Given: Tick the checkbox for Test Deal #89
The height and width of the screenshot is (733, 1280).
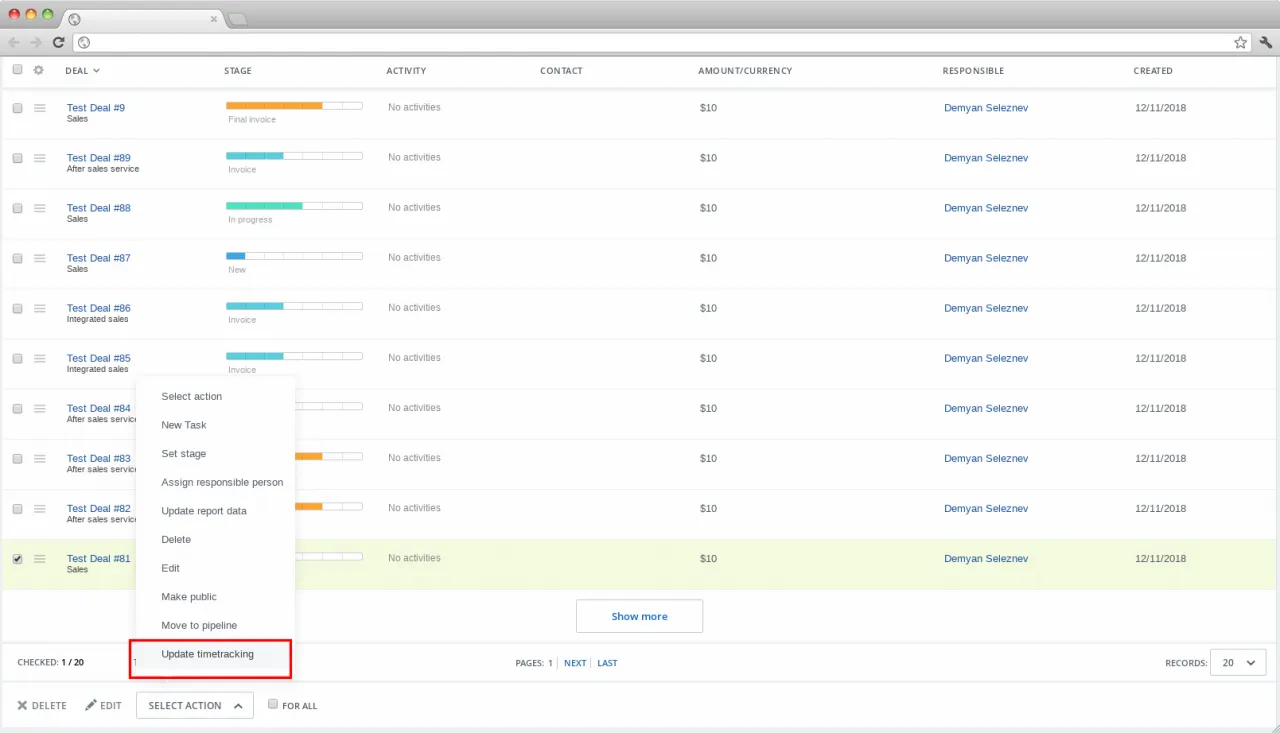Looking at the screenshot, I should point(17,158).
